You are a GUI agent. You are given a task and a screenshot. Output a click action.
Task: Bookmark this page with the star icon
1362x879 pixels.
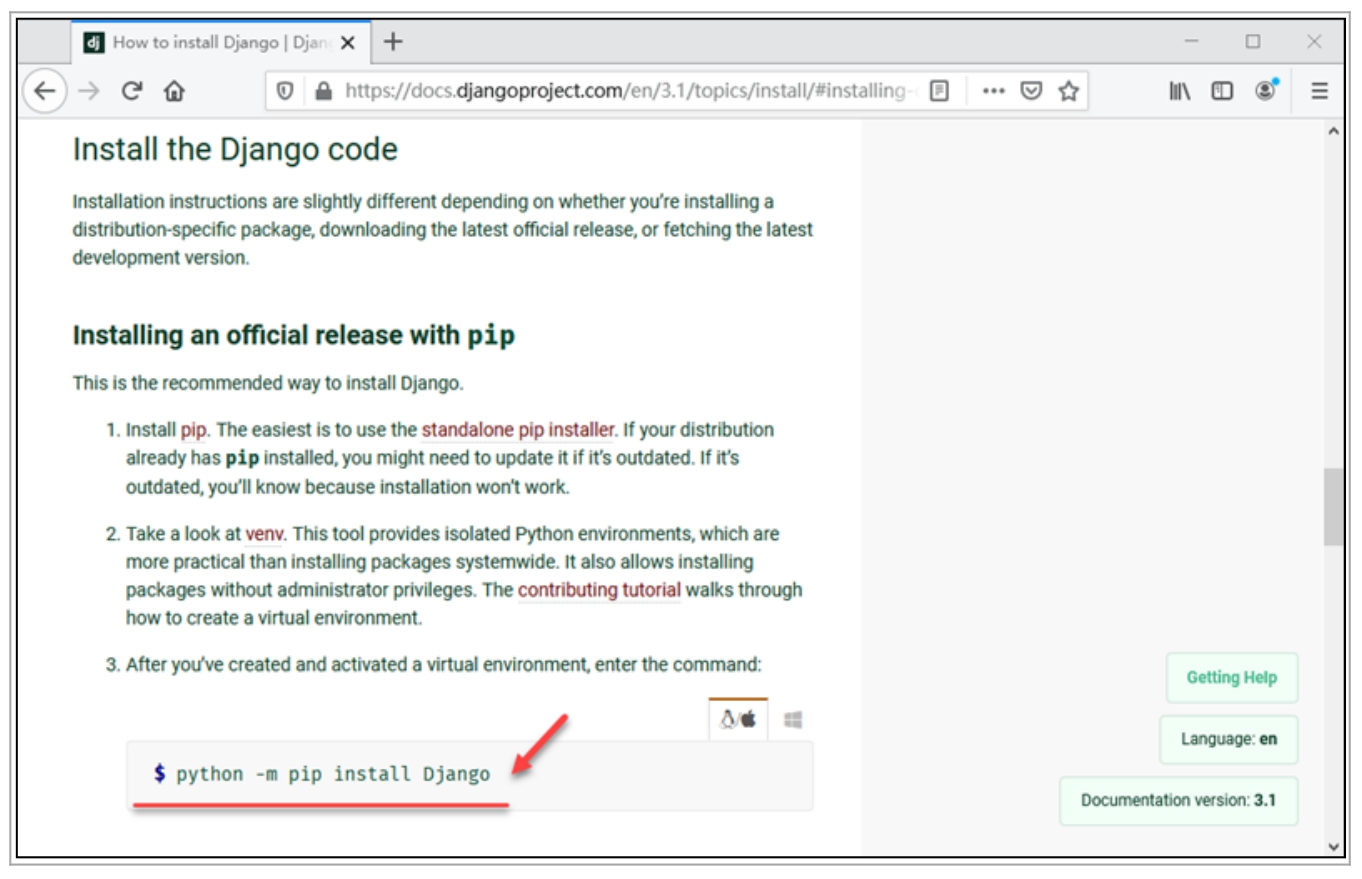click(x=1068, y=91)
